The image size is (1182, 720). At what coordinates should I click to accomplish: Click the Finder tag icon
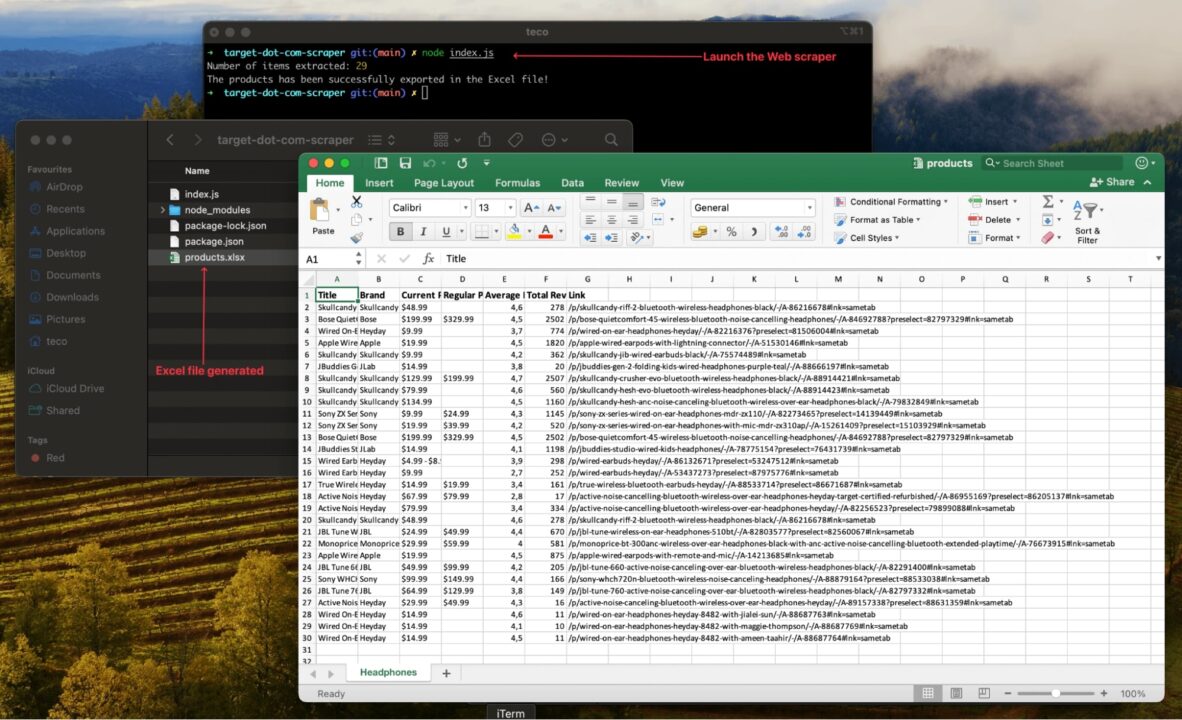pyautogui.click(x=516, y=139)
